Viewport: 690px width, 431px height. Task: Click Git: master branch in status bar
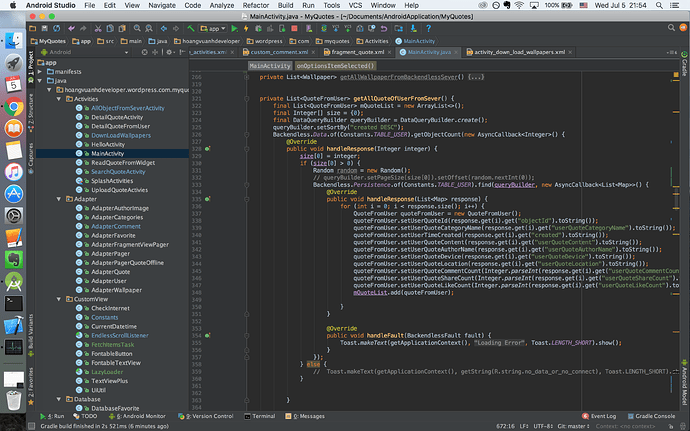point(573,426)
